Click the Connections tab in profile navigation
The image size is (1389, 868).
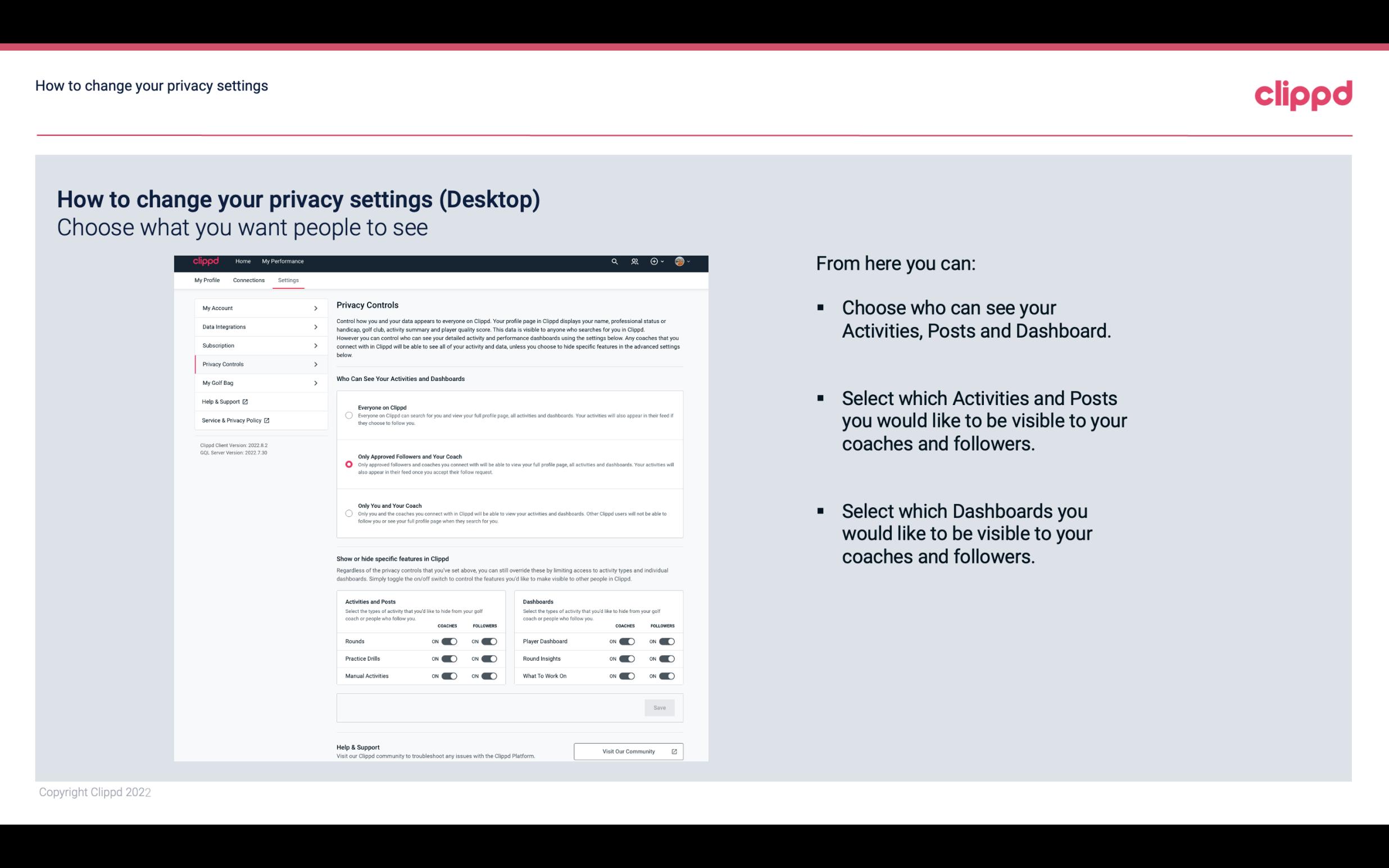coord(249,280)
